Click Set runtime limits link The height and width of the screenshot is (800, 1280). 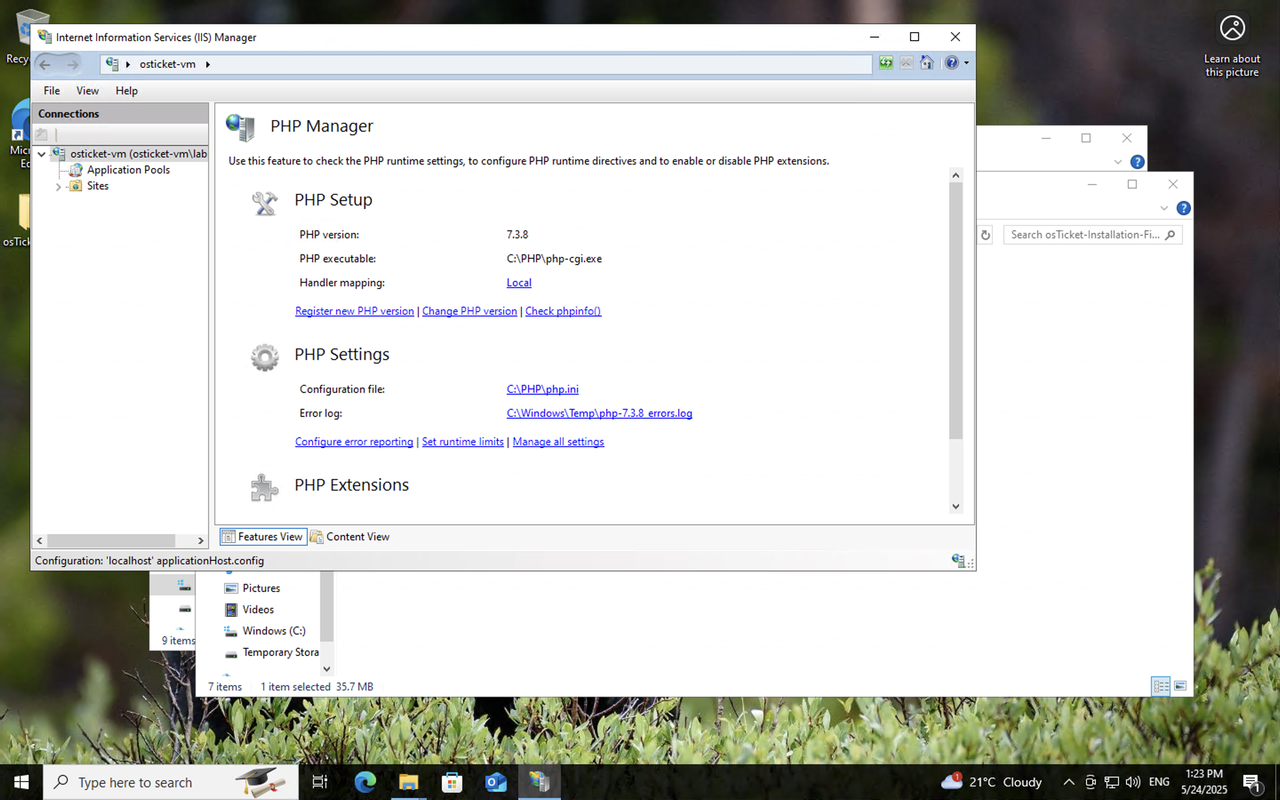(463, 442)
